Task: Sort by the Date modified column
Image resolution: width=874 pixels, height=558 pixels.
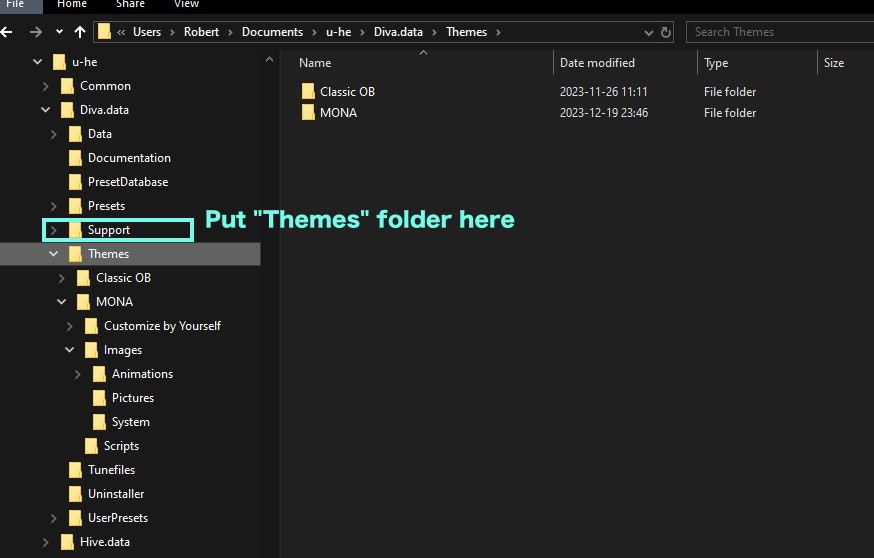Action: tap(597, 63)
